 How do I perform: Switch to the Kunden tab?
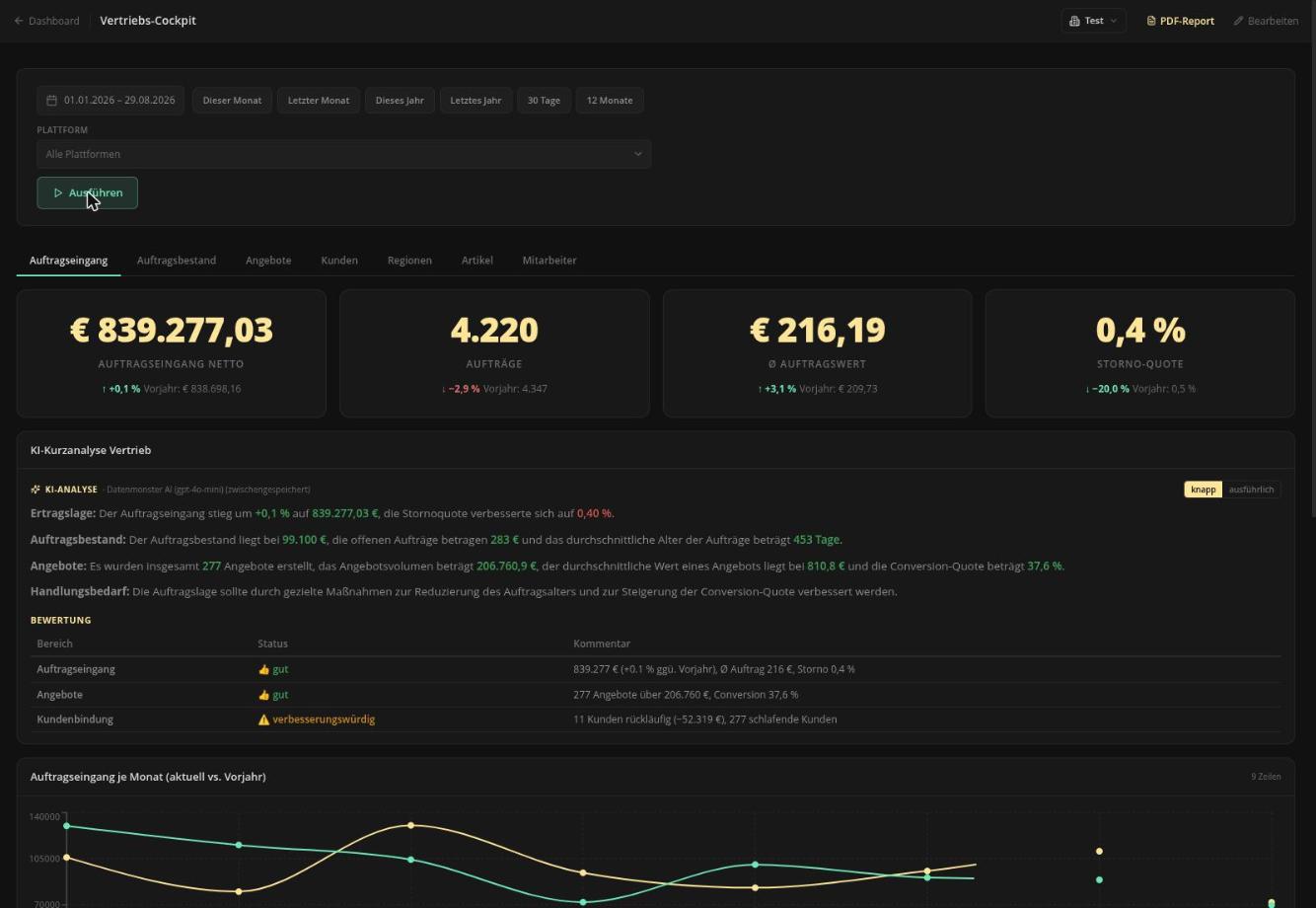pos(339,261)
